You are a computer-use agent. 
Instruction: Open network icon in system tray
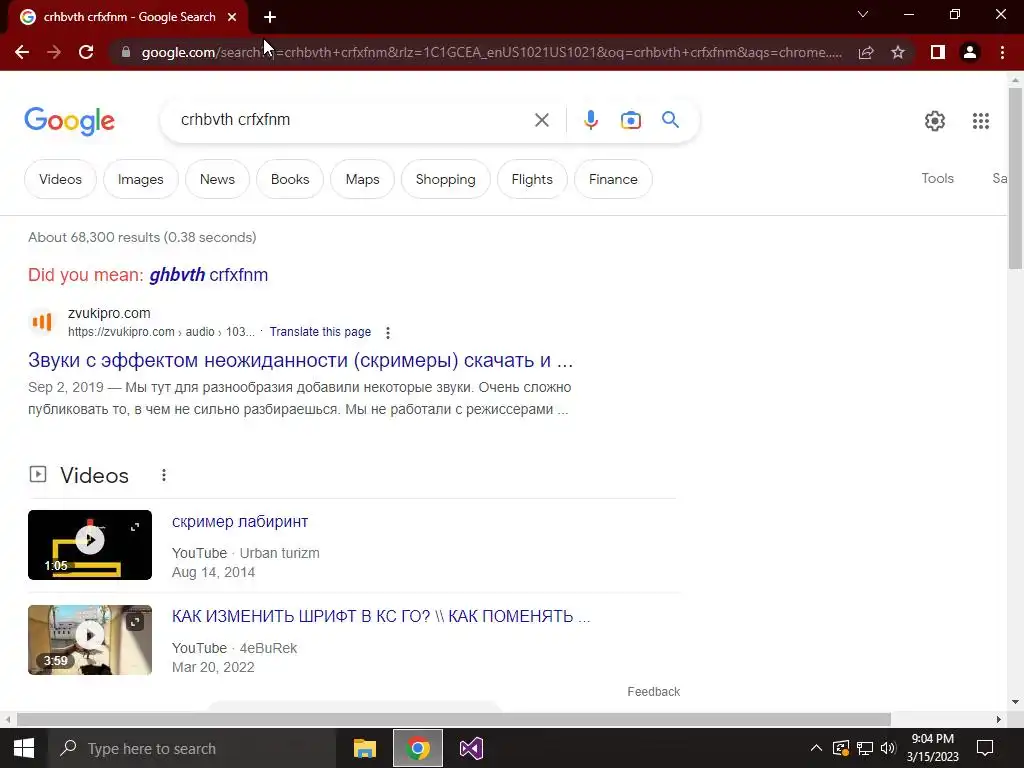tap(865, 748)
